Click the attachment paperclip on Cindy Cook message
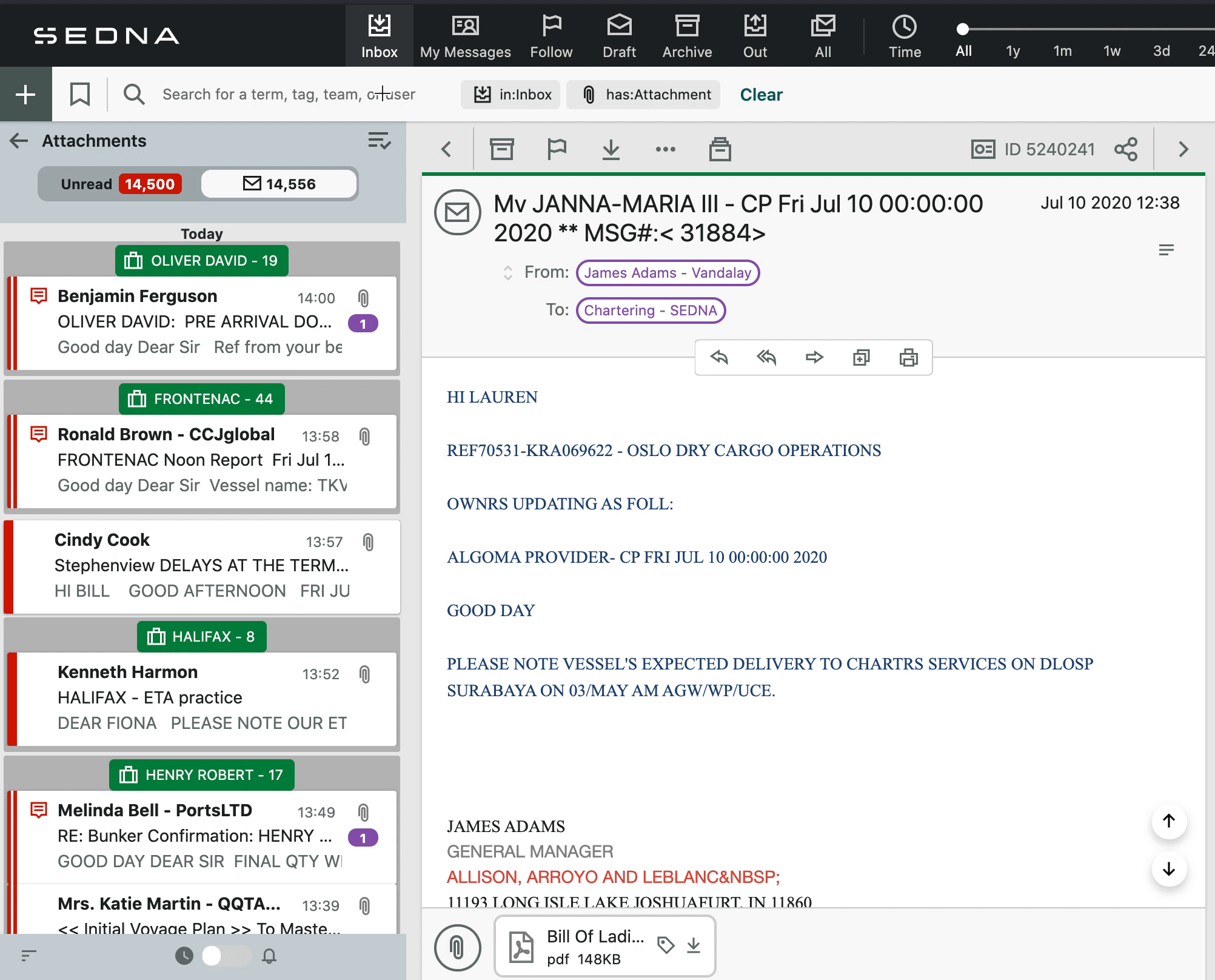The image size is (1215, 980). pos(368,542)
